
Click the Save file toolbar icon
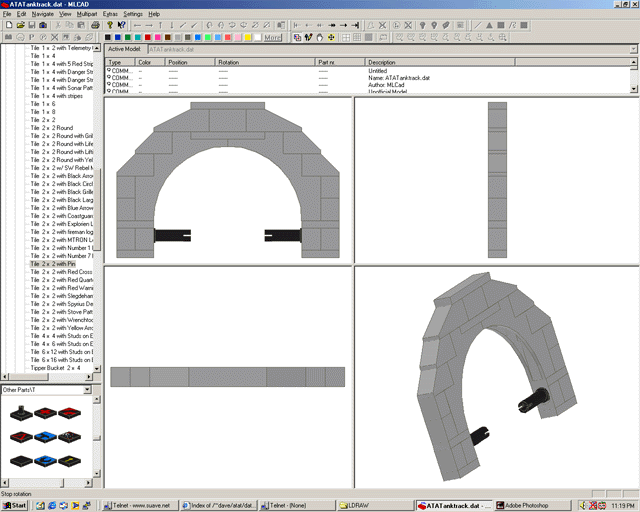click(31, 25)
